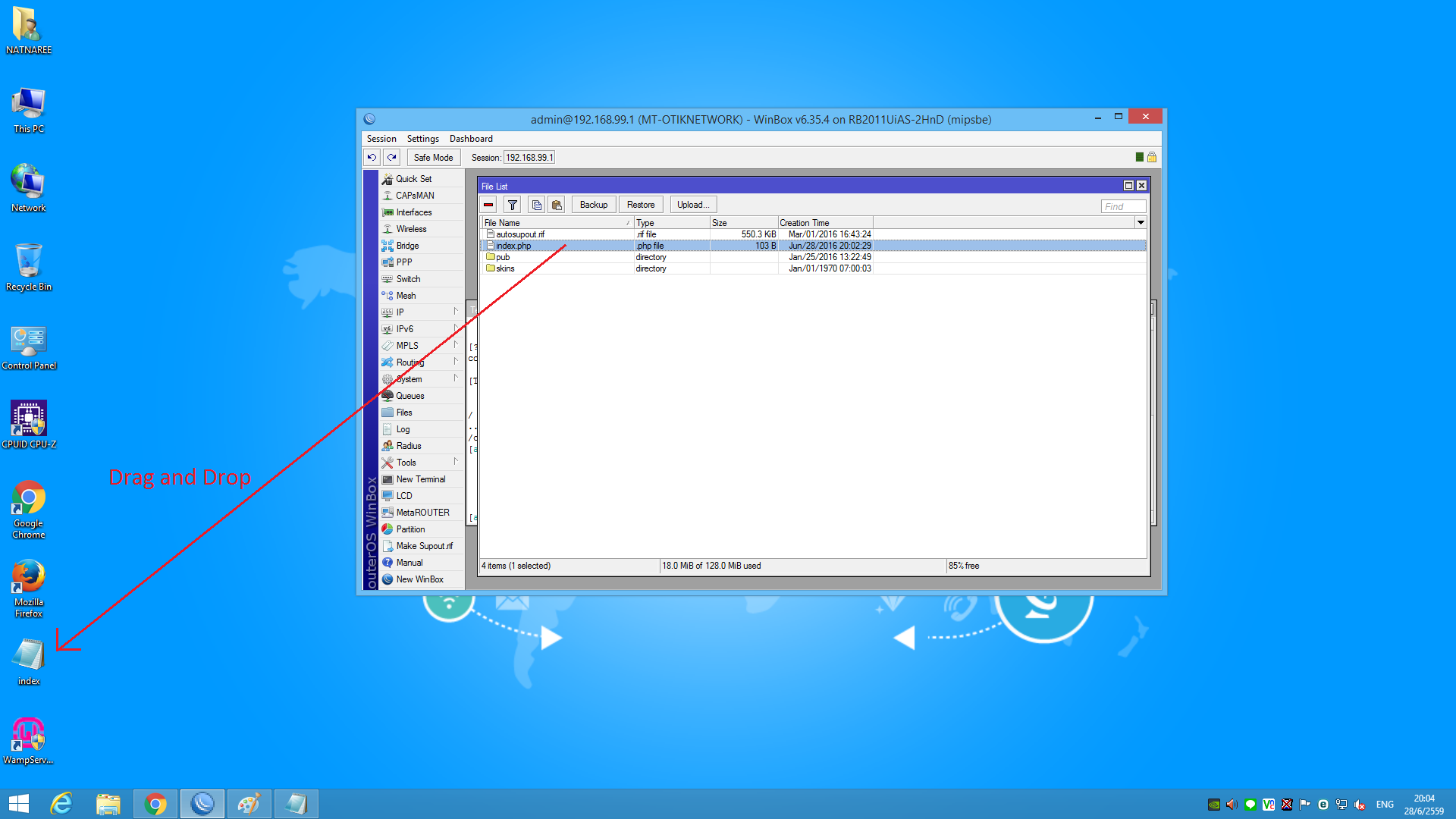Toggle the Safe Mode button
Viewport: 1456px width, 819px height.
pyautogui.click(x=433, y=157)
